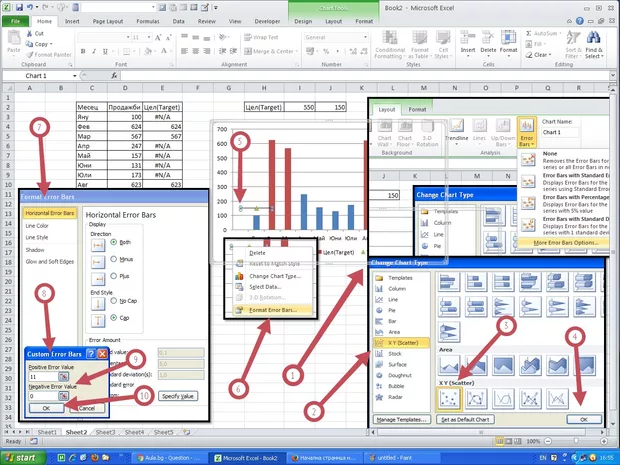Expand the Merge & Center dropdown arrow
Image resolution: width=620 pixels, height=465 pixels.
[297, 51]
